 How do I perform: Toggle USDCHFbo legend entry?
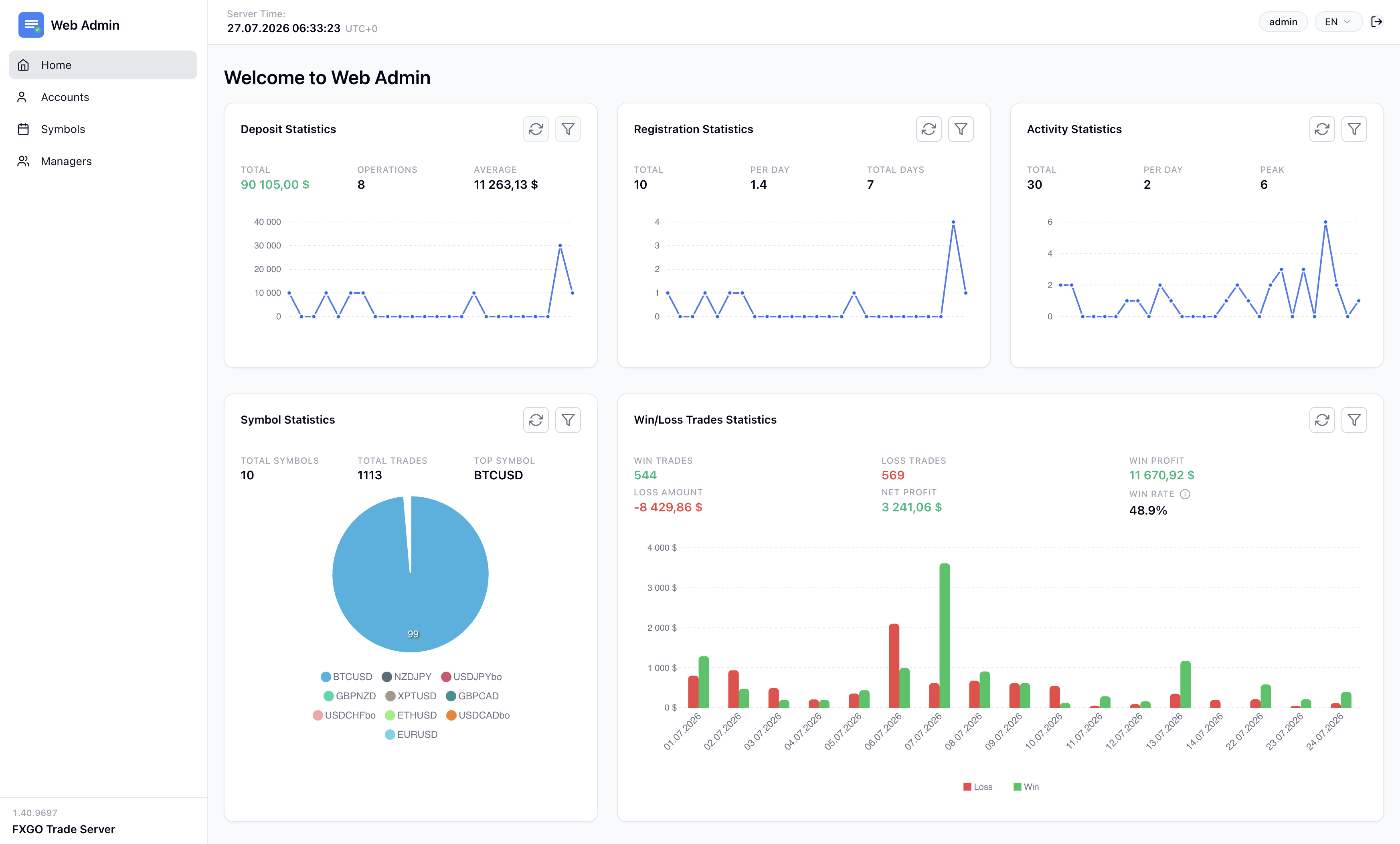344,715
